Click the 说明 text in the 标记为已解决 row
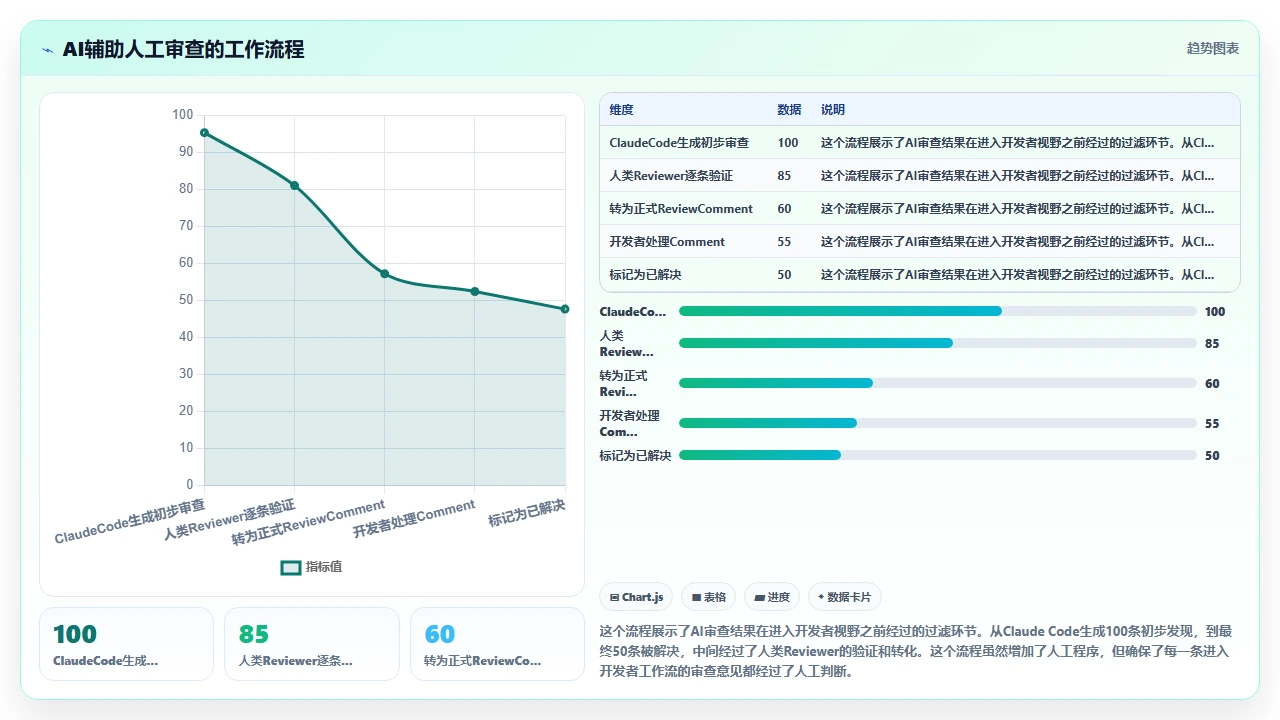Screen dimensions: 1280x720 (1018, 275)
